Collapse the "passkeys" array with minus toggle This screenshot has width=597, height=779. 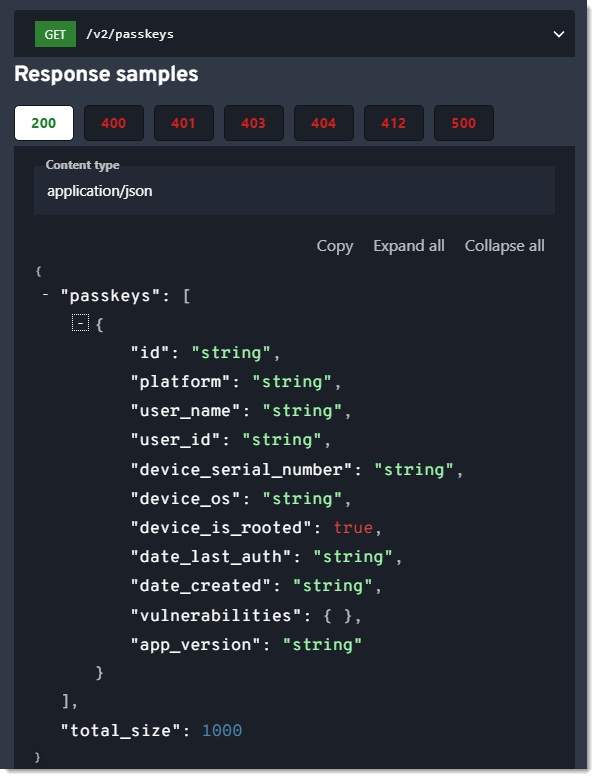click(x=46, y=295)
